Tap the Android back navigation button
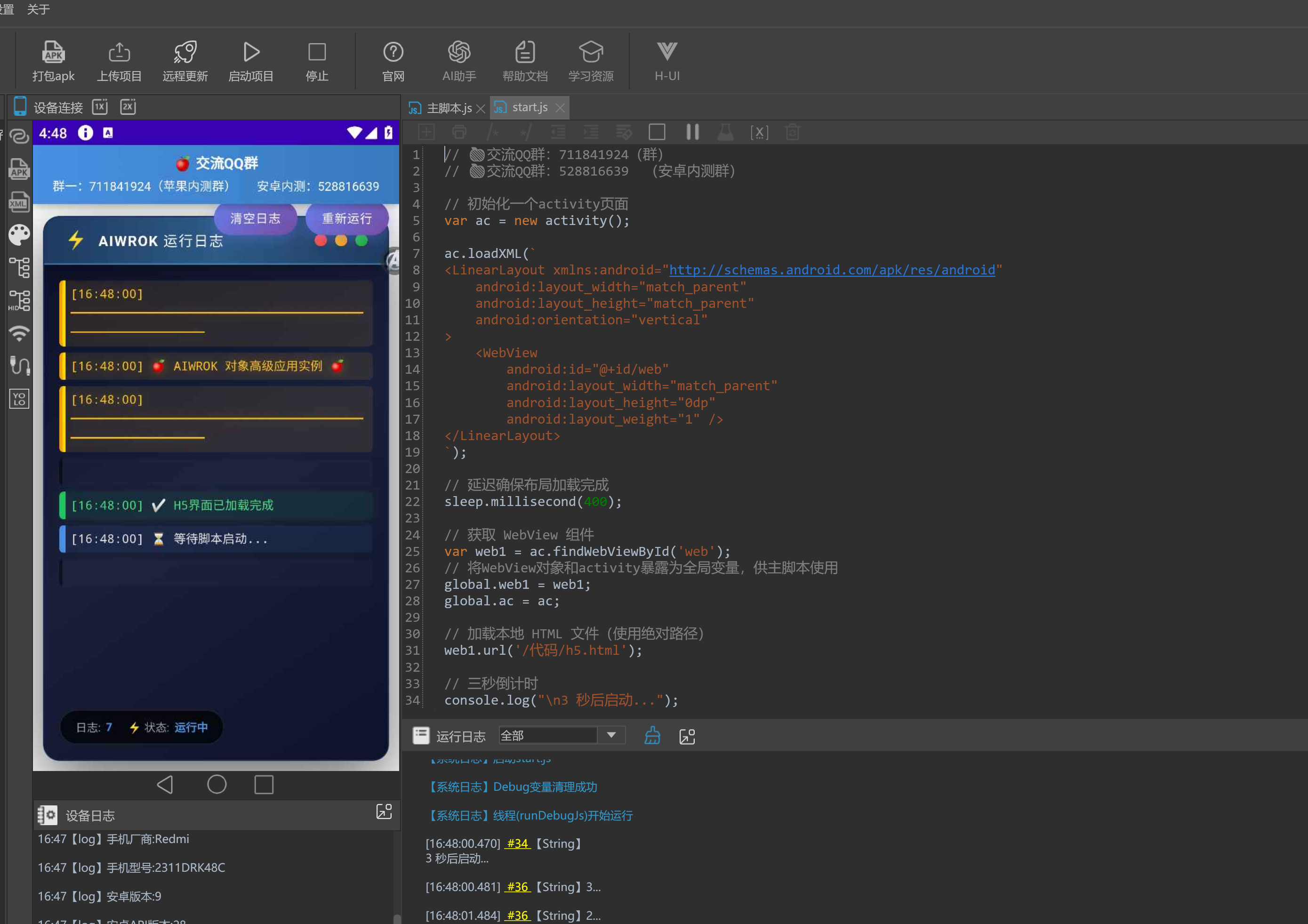Viewport: 1308px width, 924px height. pos(165,784)
